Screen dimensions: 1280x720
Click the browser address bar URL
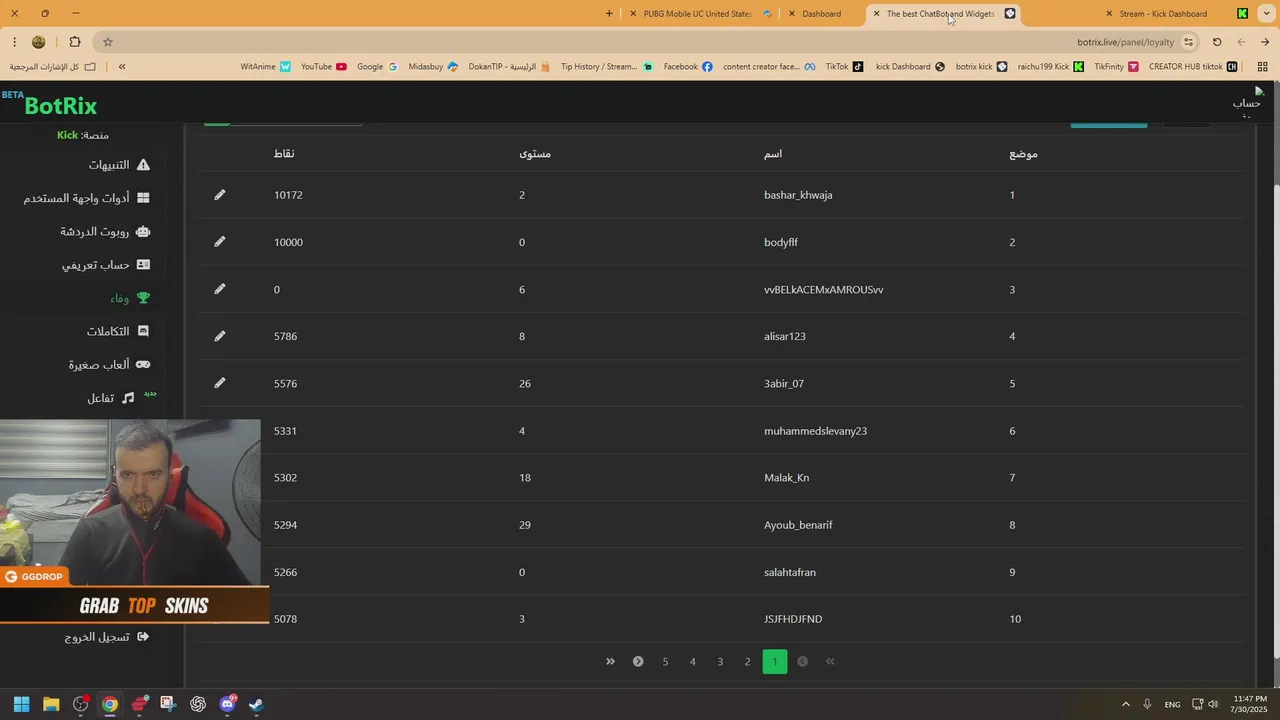pyautogui.click(x=1125, y=42)
